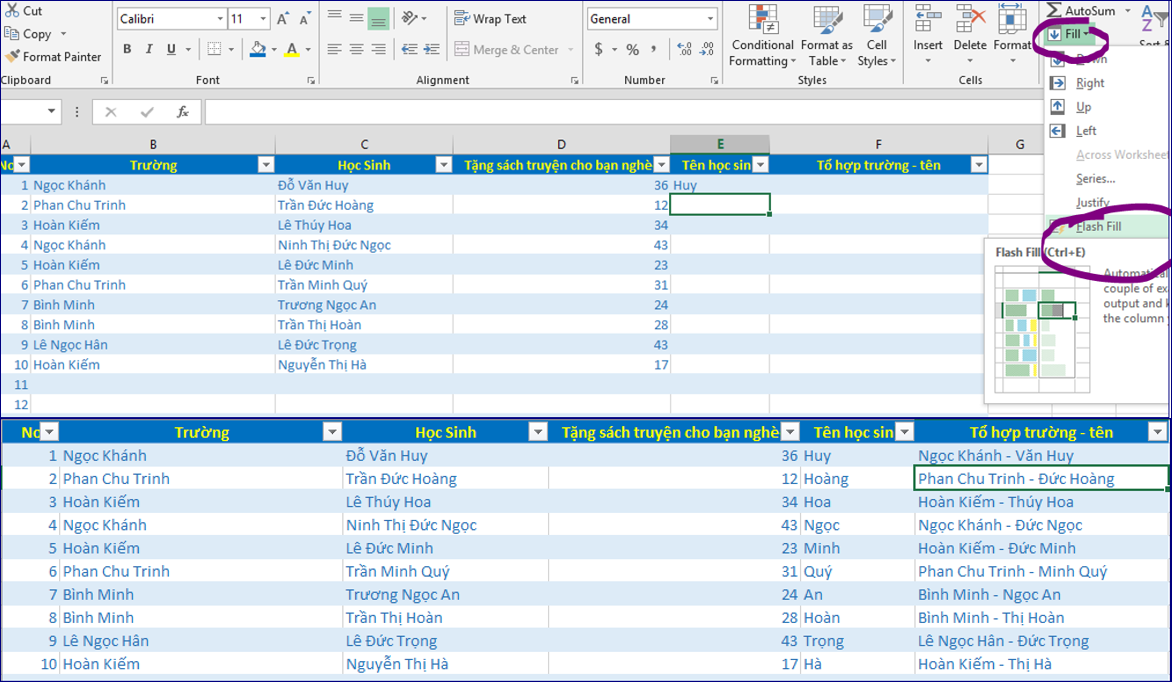Click the Increase Font Size icon

[283, 19]
